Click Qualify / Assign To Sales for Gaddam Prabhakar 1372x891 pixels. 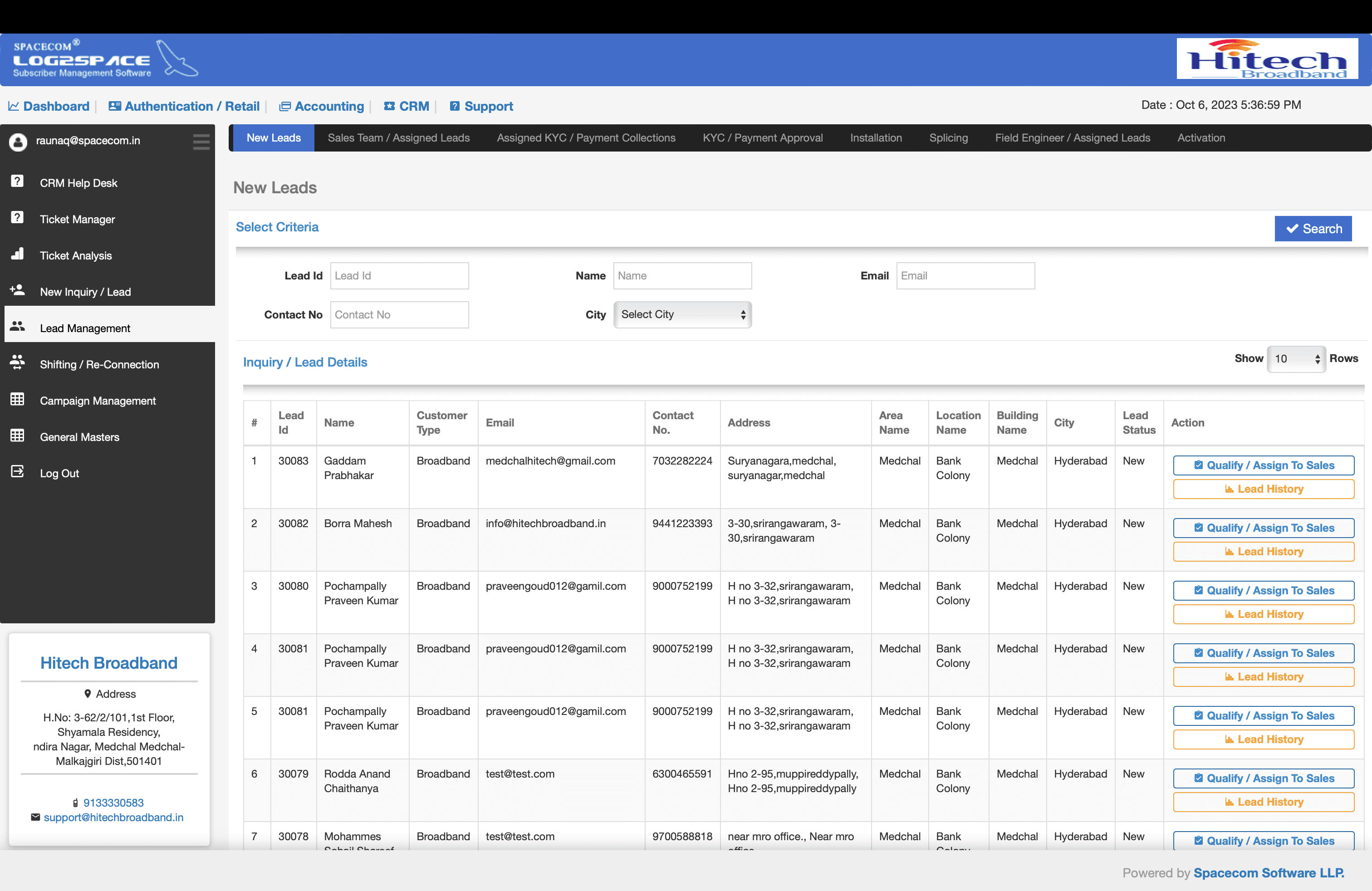(x=1263, y=465)
